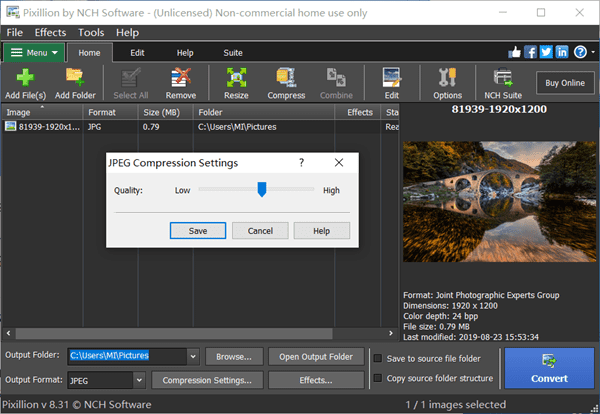Click the Effects column header
Screen dimensions: 600x414
pos(357,112)
